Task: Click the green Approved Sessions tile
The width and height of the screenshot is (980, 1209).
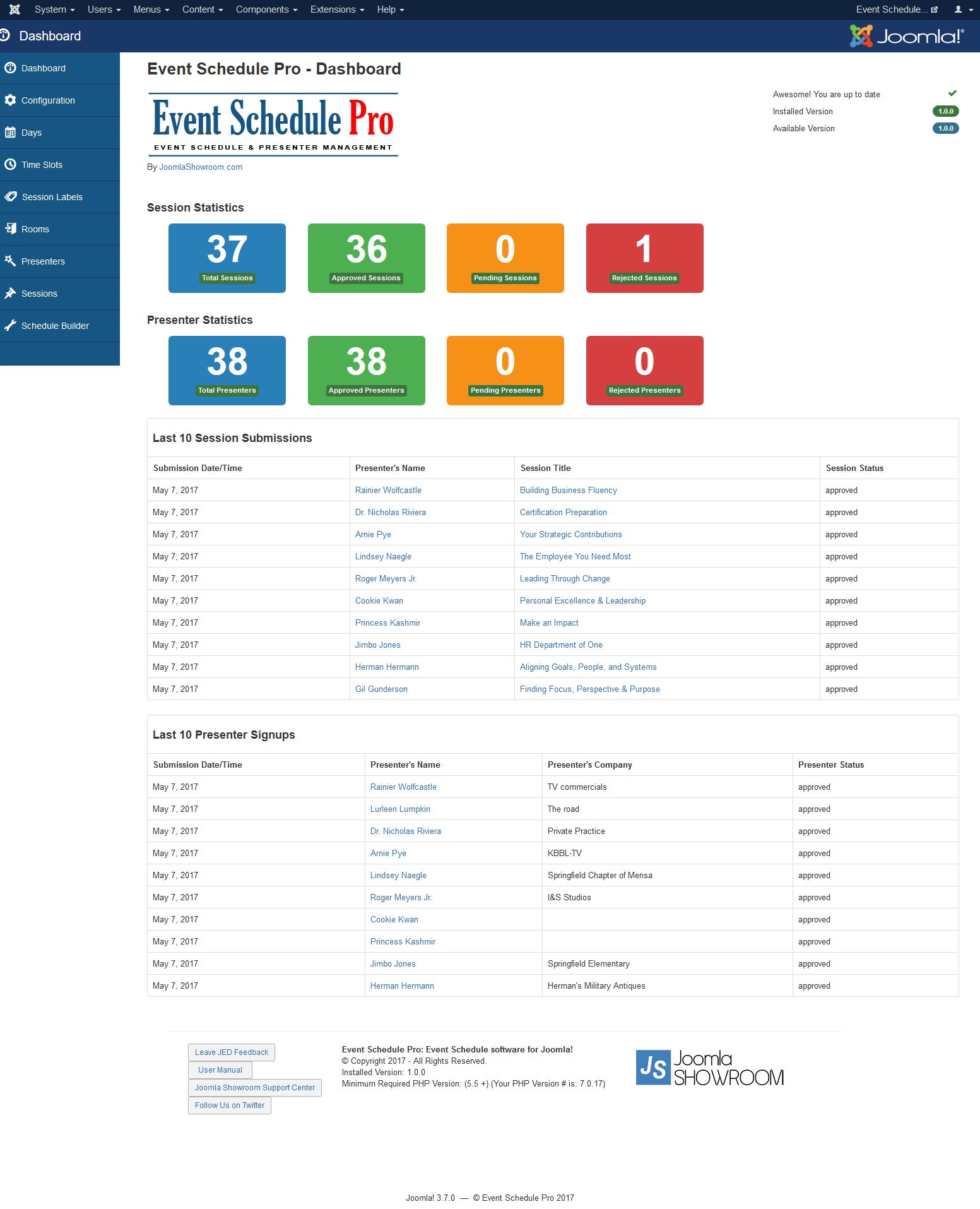Action: tap(367, 258)
